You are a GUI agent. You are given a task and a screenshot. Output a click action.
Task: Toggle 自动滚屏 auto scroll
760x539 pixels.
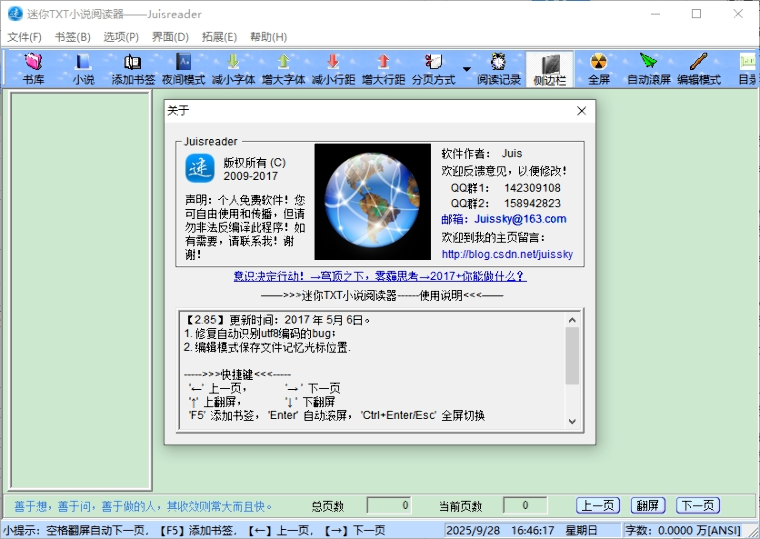click(649, 68)
